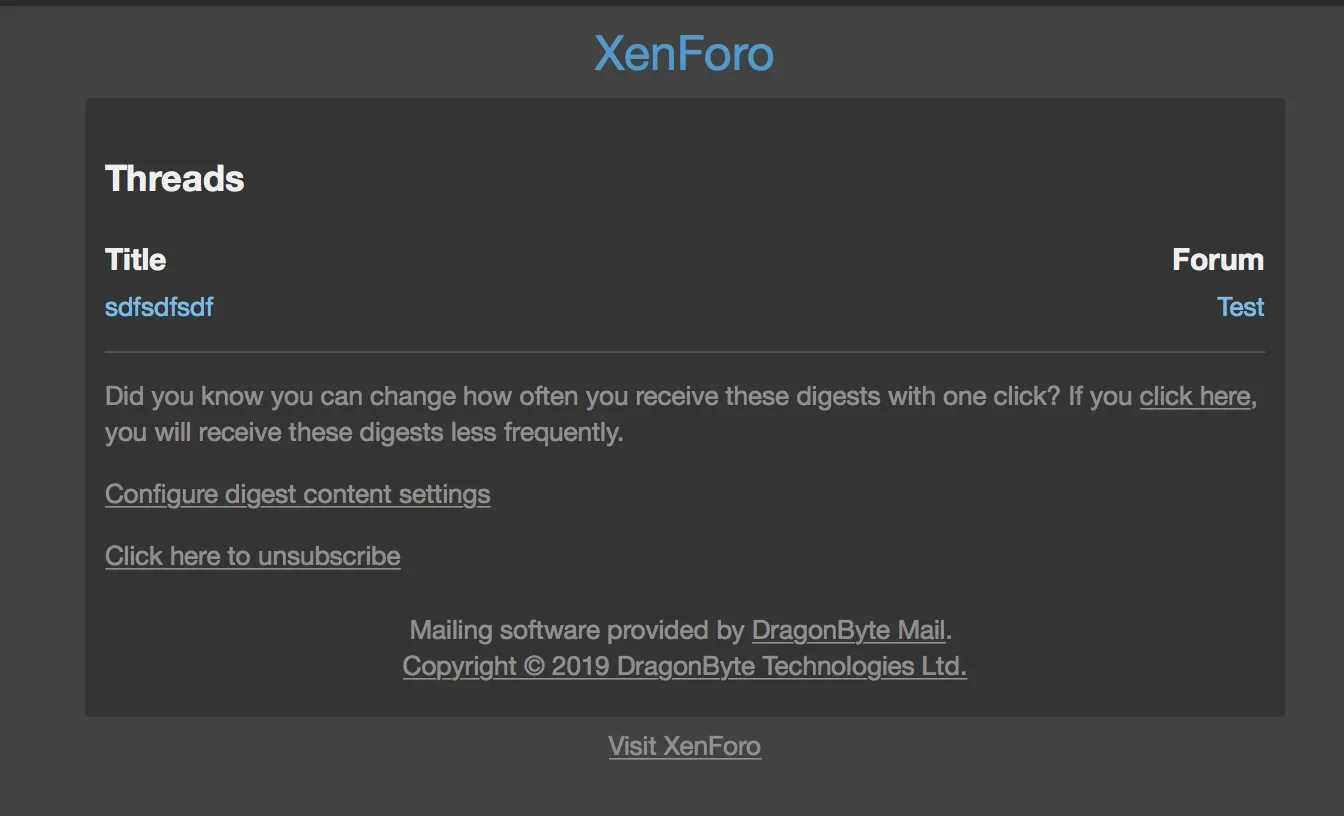Image resolution: width=1344 pixels, height=816 pixels.
Task: Visit the DragonByte Mail link
Action: [849, 630]
